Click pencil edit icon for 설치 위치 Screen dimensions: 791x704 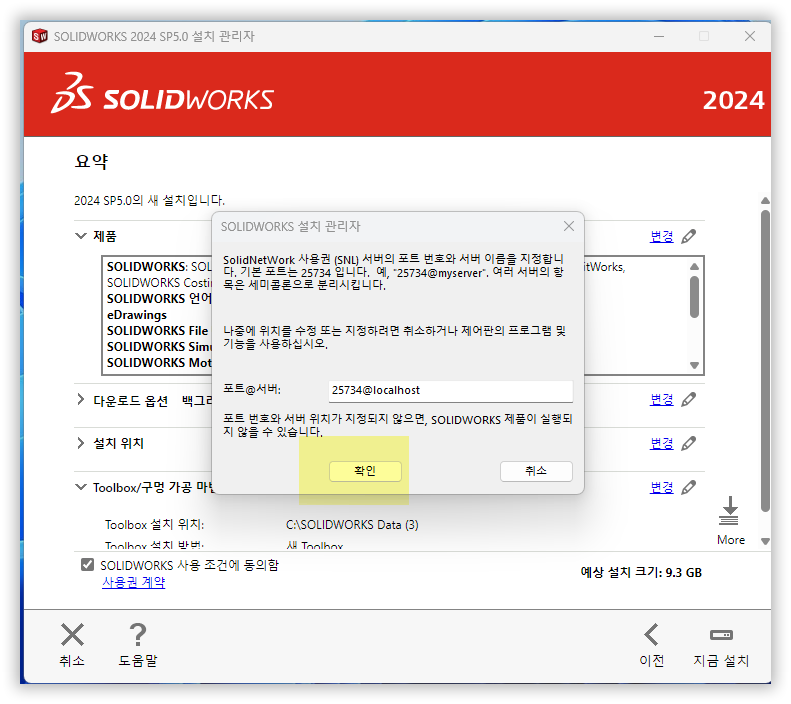(x=689, y=443)
